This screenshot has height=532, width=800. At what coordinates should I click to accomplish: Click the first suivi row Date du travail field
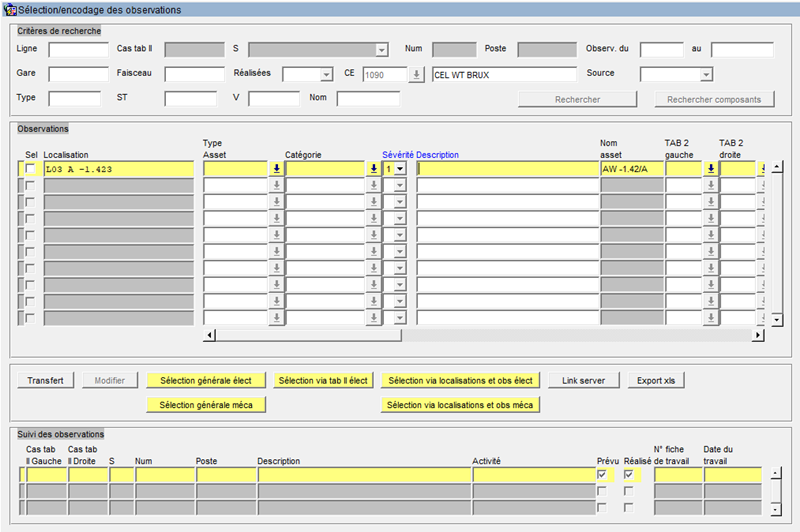(733, 475)
